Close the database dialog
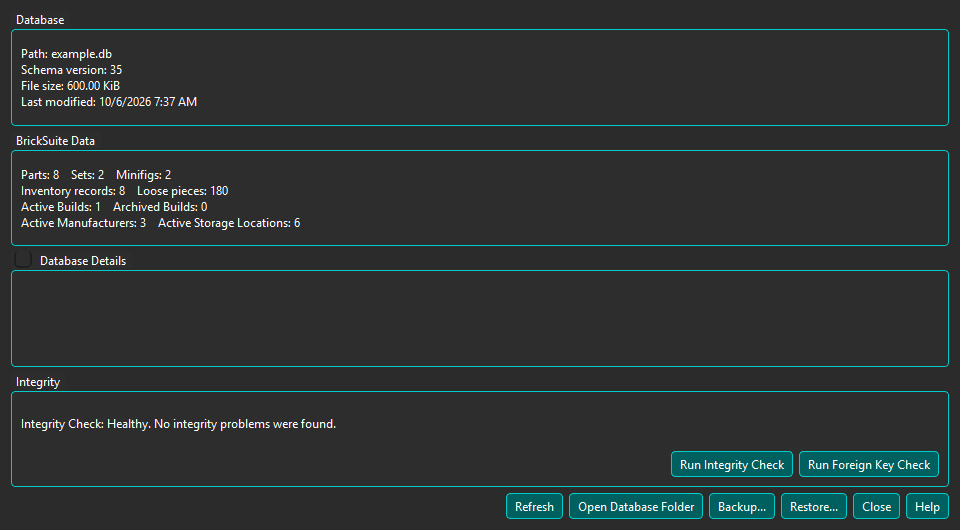 [x=876, y=507]
